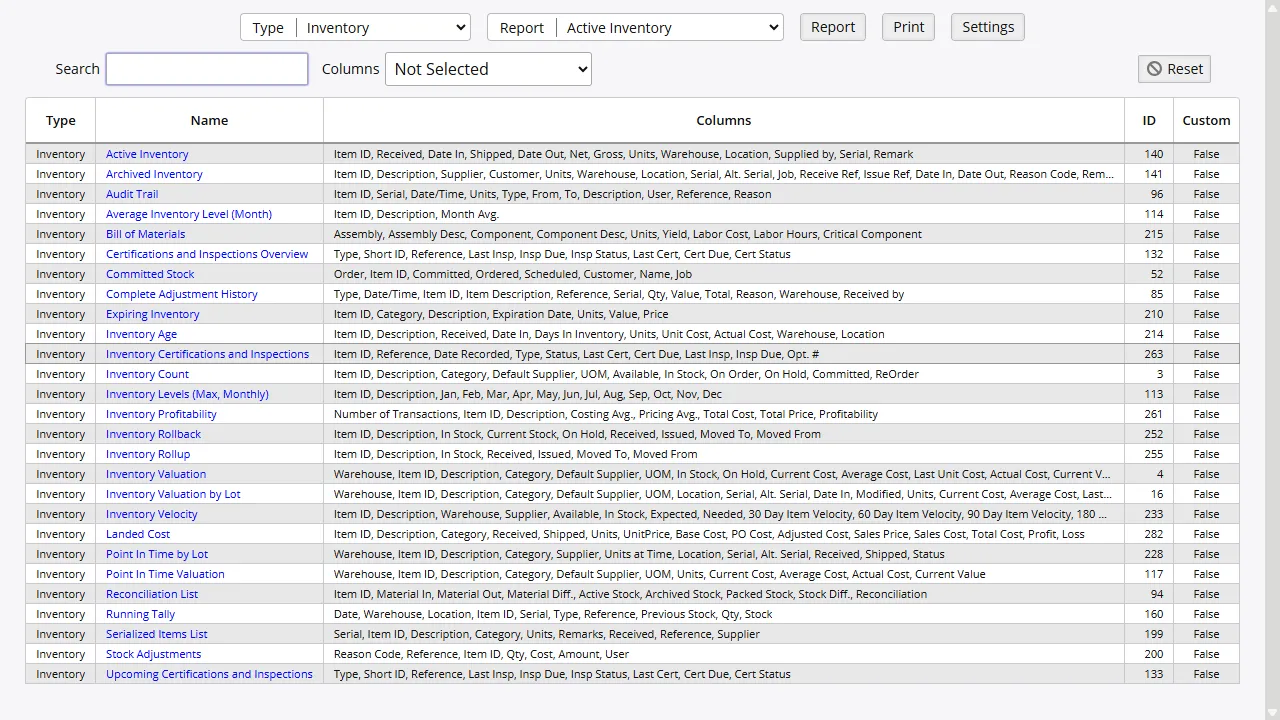Screen dimensions: 1280x720
Task: Click the Report button
Action: click(832, 27)
